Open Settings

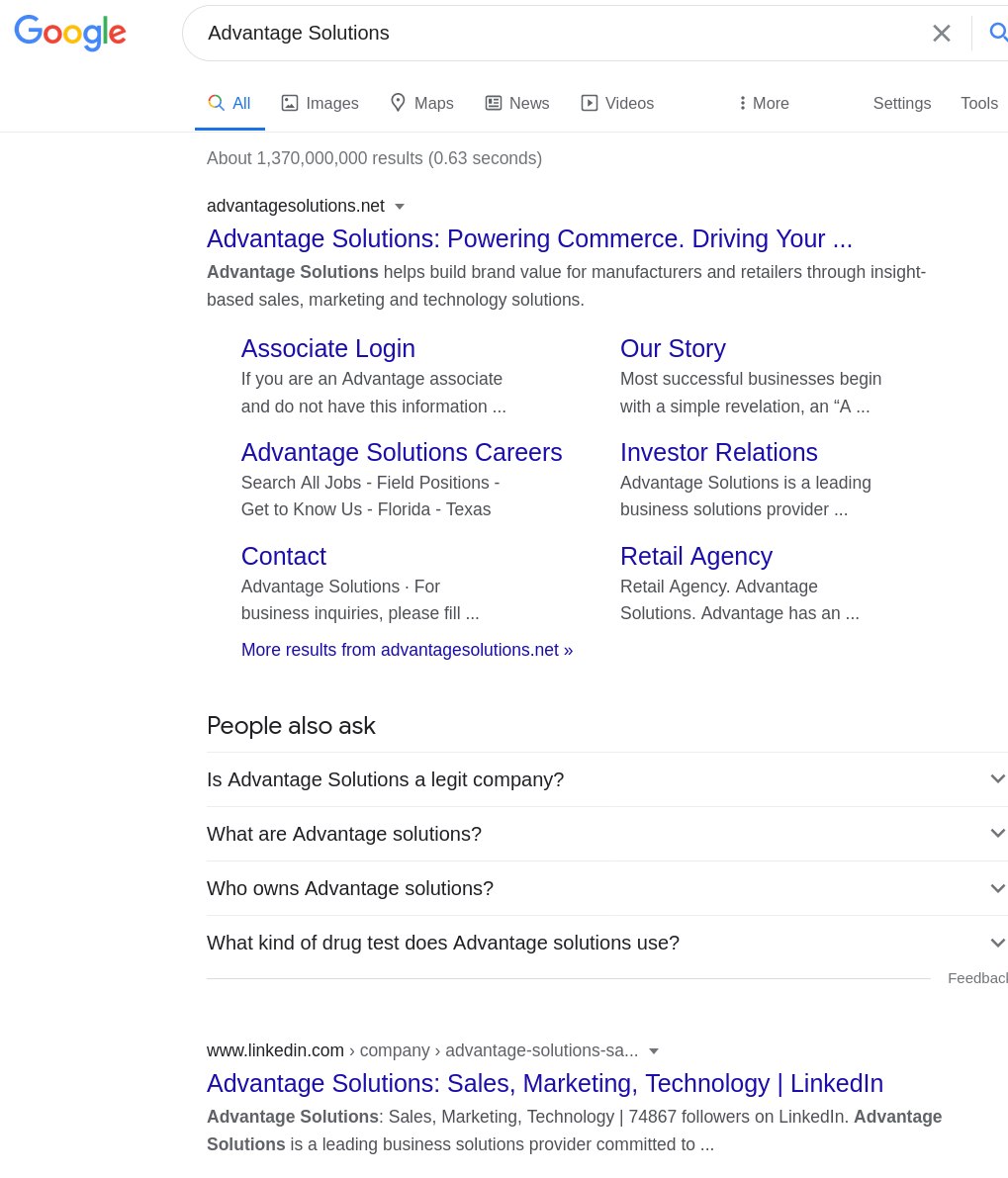point(901,104)
